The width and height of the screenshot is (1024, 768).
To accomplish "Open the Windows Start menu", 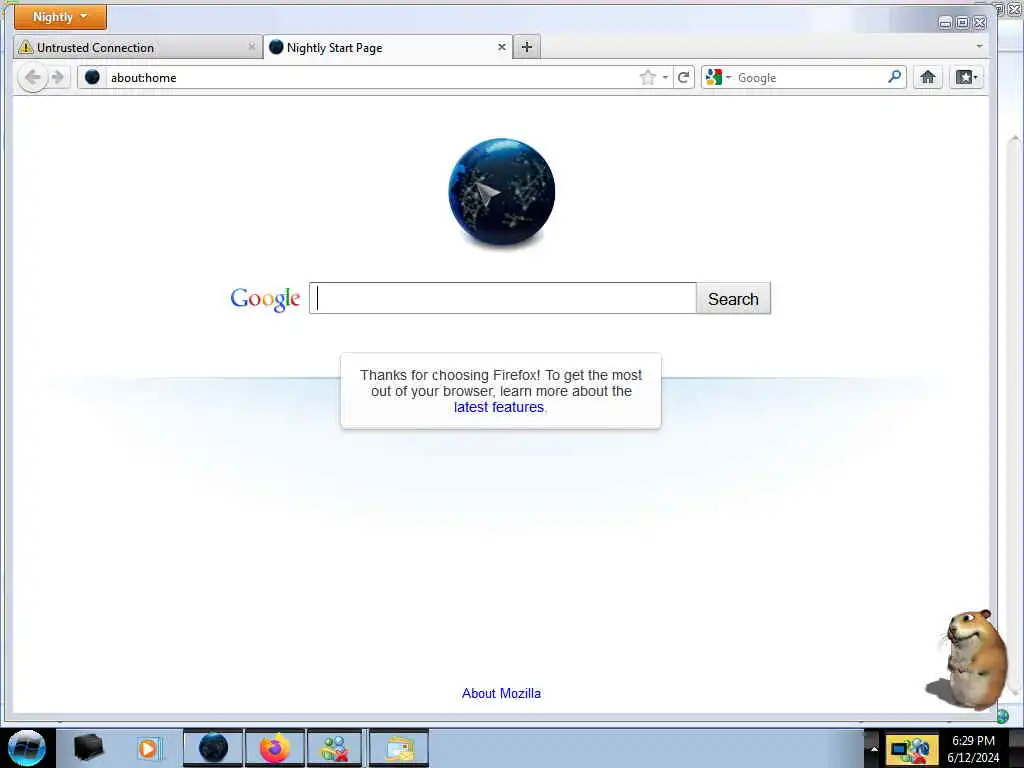I will (x=27, y=748).
